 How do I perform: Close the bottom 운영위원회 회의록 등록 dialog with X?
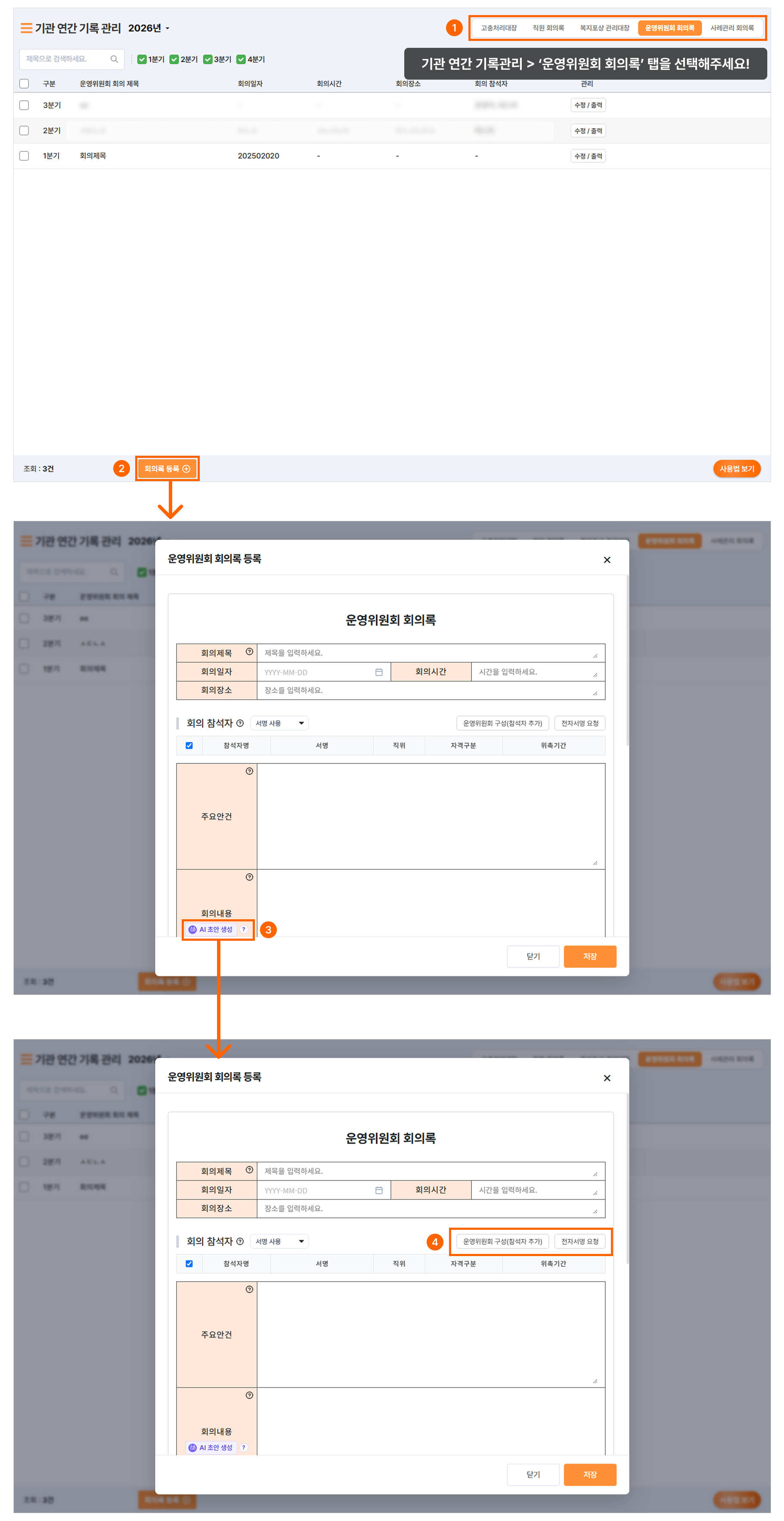point(607,1078)
